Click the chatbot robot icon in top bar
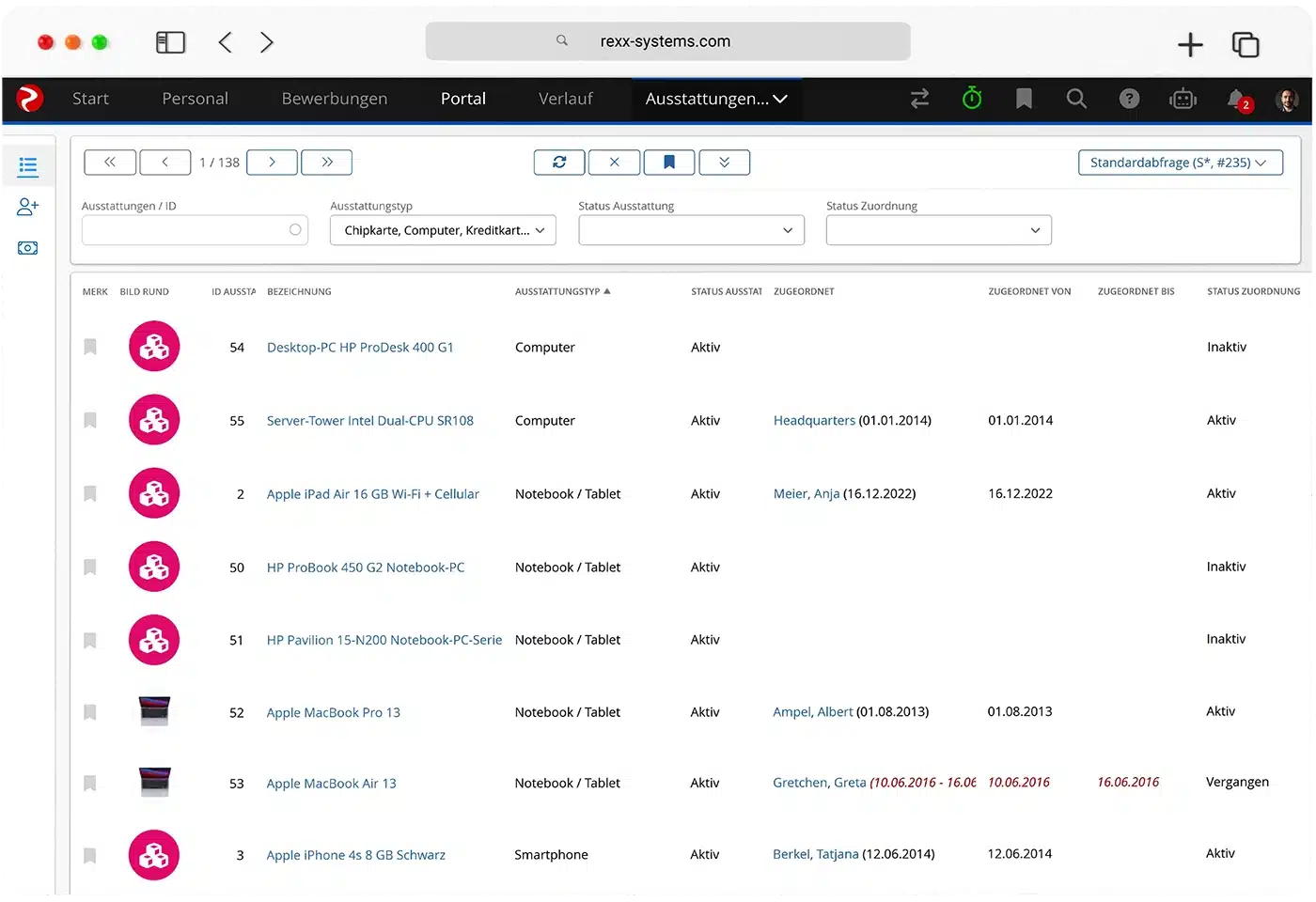Image resolution: width=1316 pixels, height=902 pixels. (1183, 99)
